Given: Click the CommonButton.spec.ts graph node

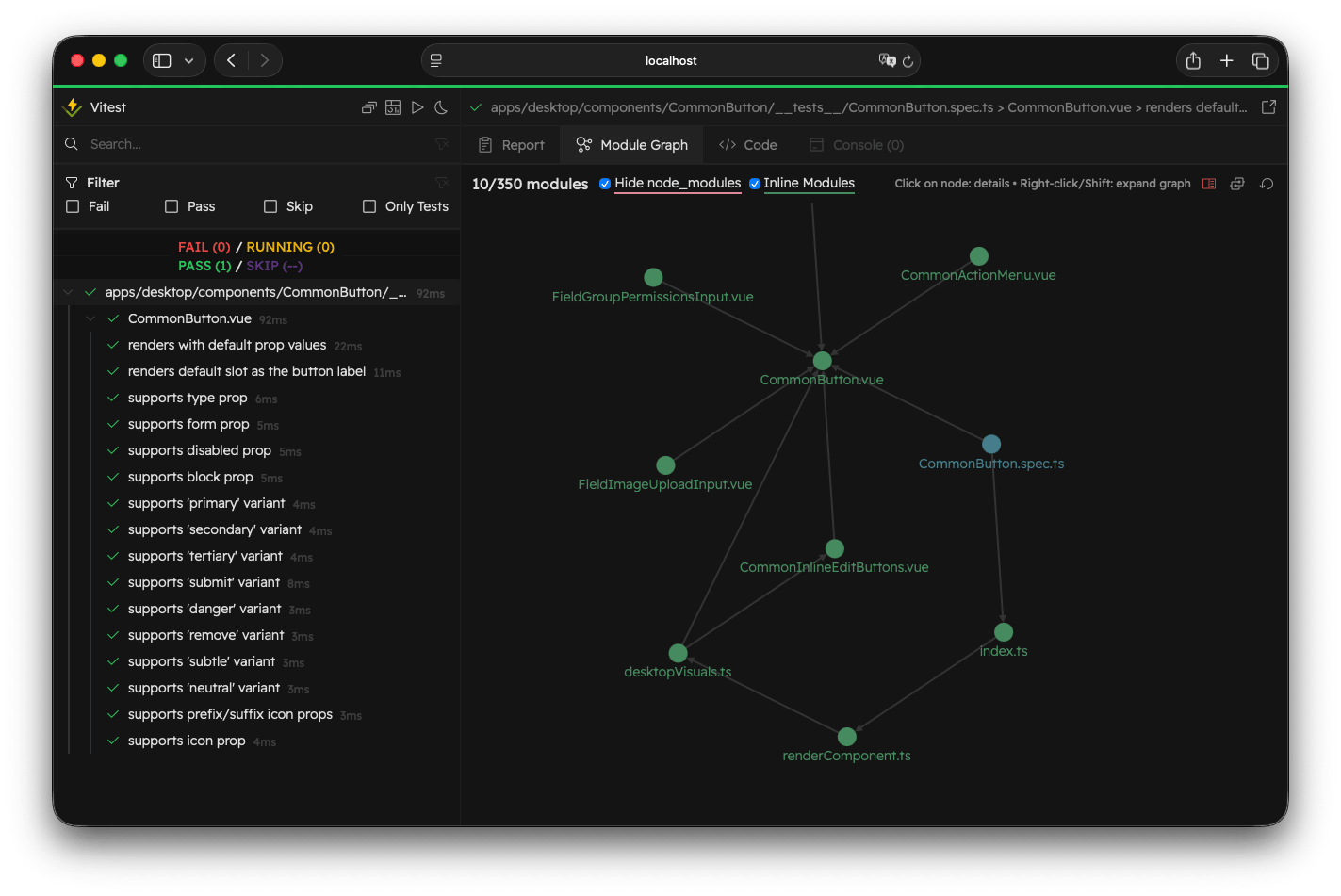Looking at the screenshot, I should coord(990,443).
